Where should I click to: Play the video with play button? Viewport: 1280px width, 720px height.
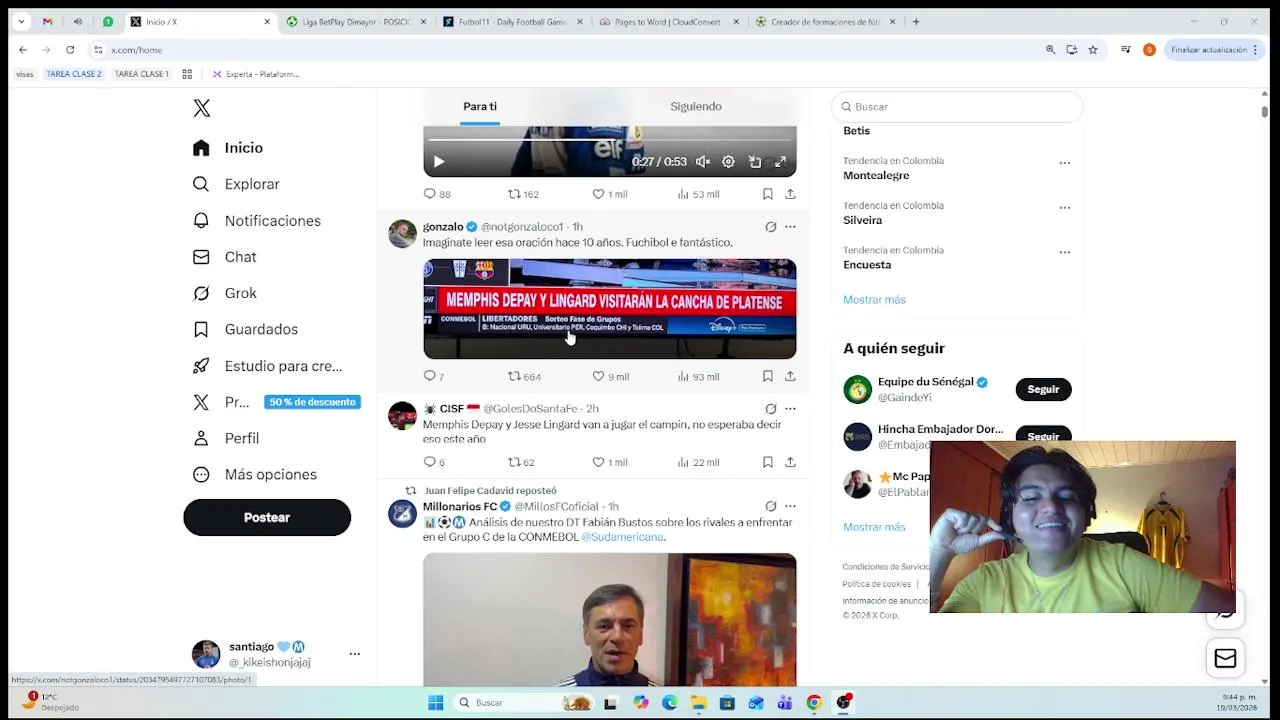click(x=438, y=162)
